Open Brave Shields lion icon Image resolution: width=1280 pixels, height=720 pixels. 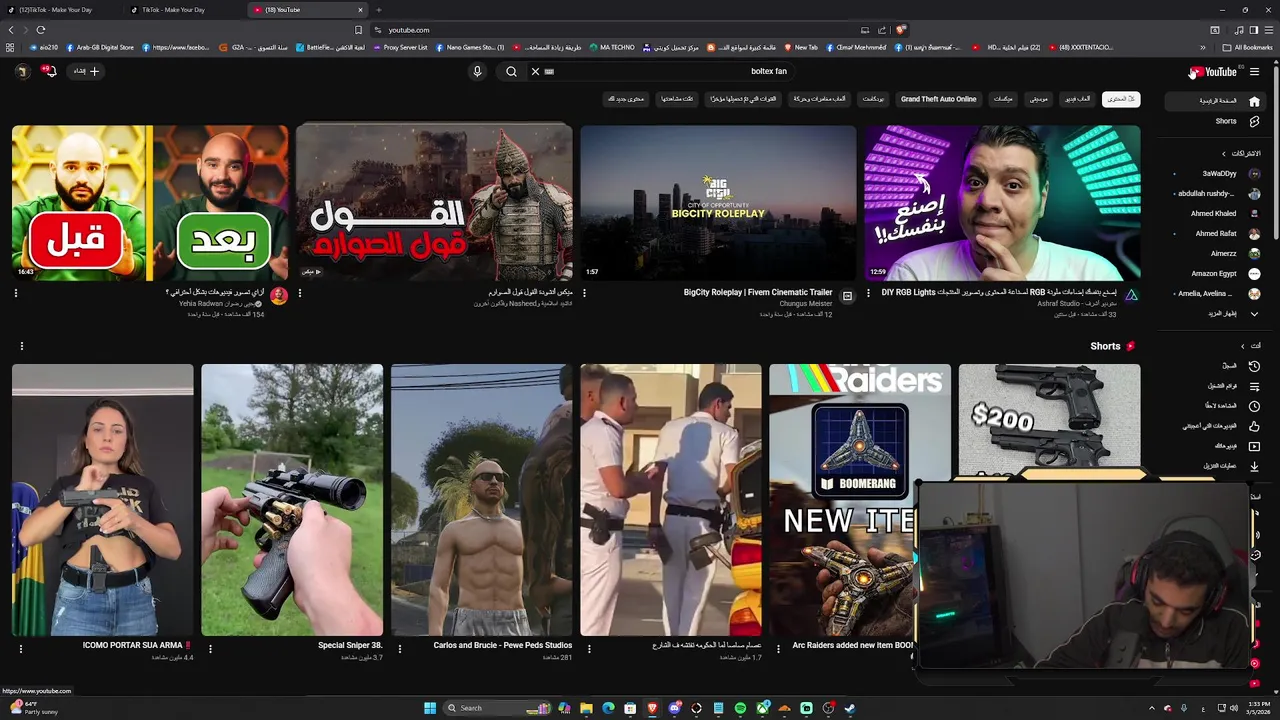point(900,30)
